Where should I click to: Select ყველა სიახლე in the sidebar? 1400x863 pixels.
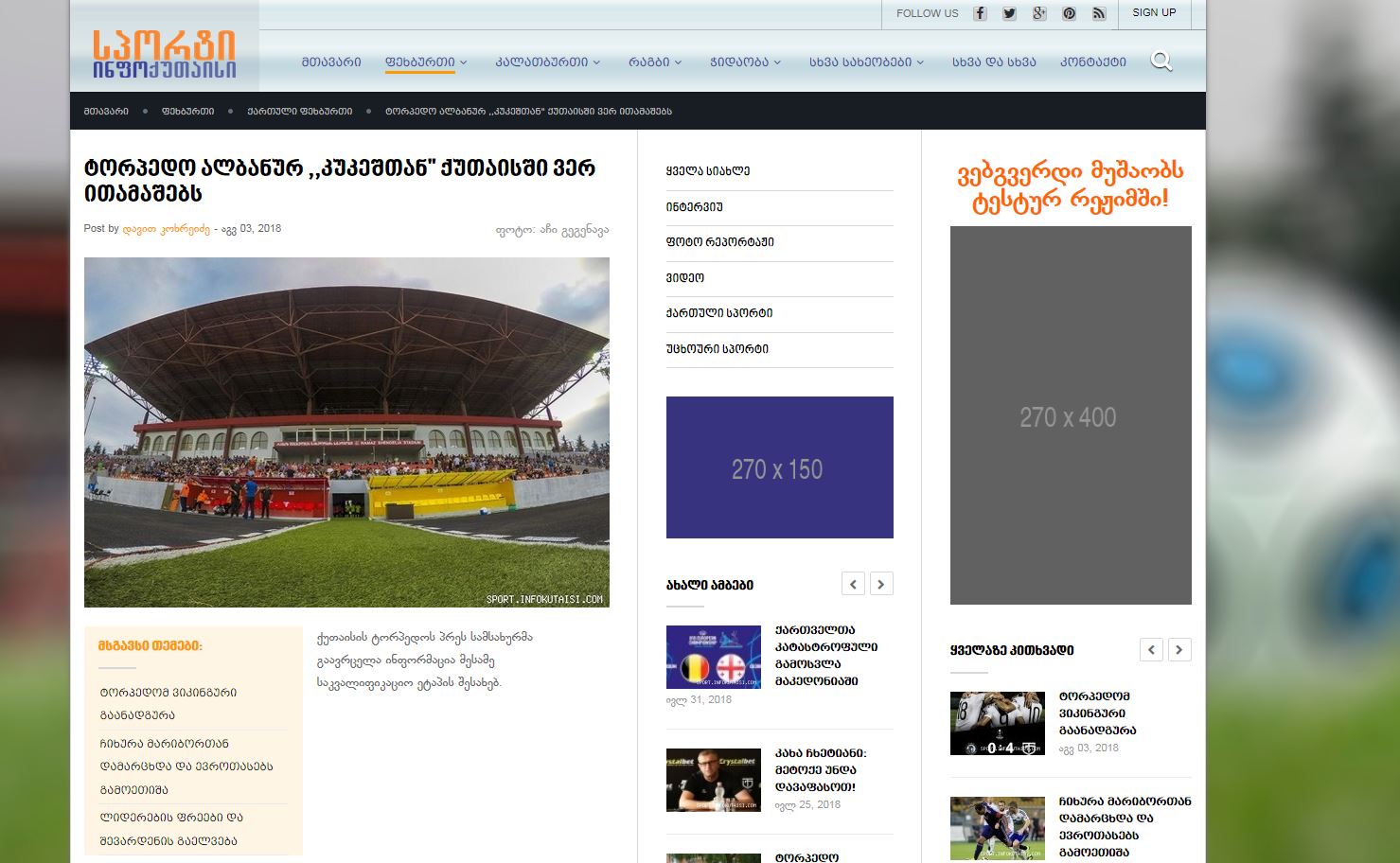708,171
